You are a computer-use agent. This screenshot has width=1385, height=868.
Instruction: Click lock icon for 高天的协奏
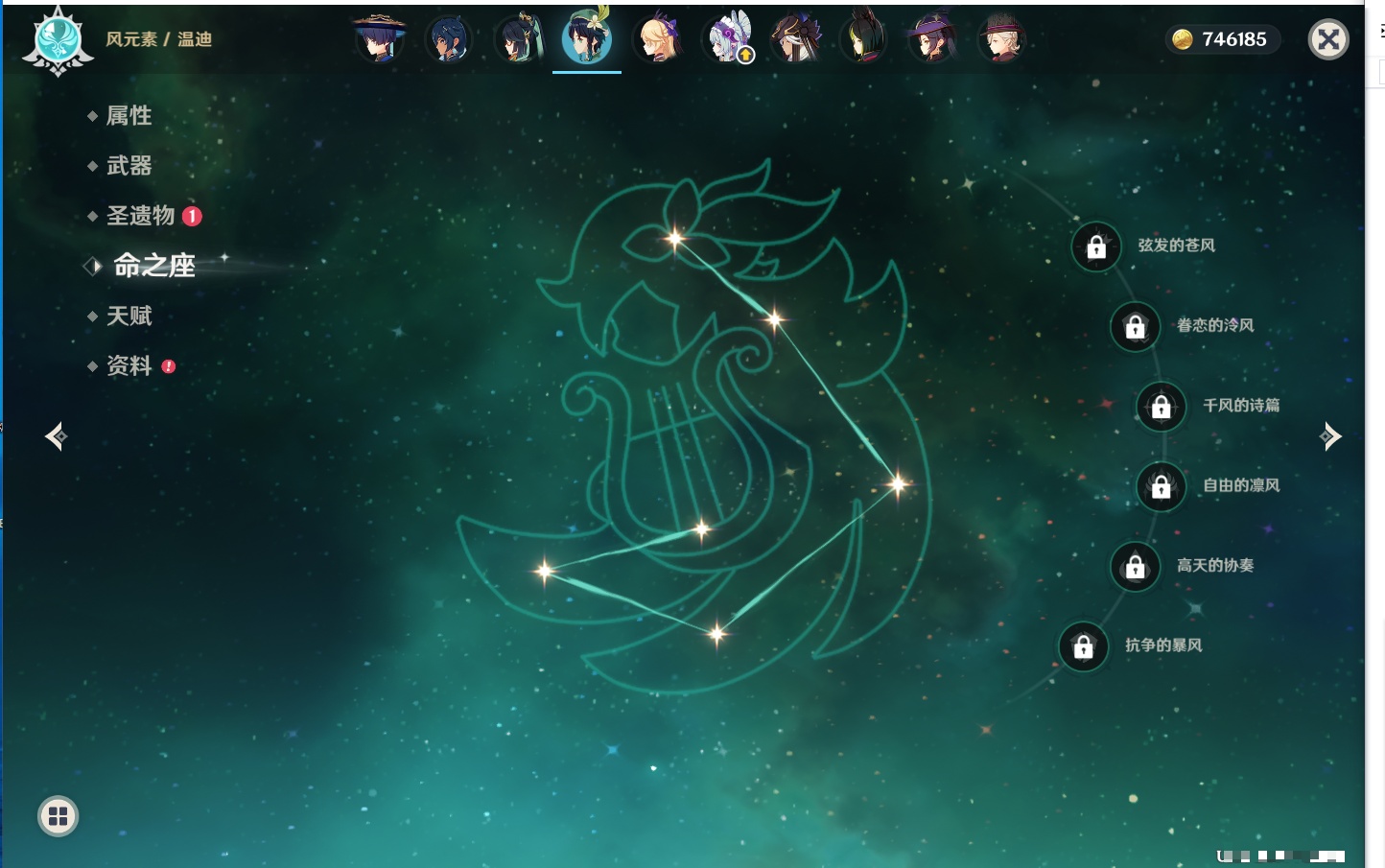pos(1135,567)
